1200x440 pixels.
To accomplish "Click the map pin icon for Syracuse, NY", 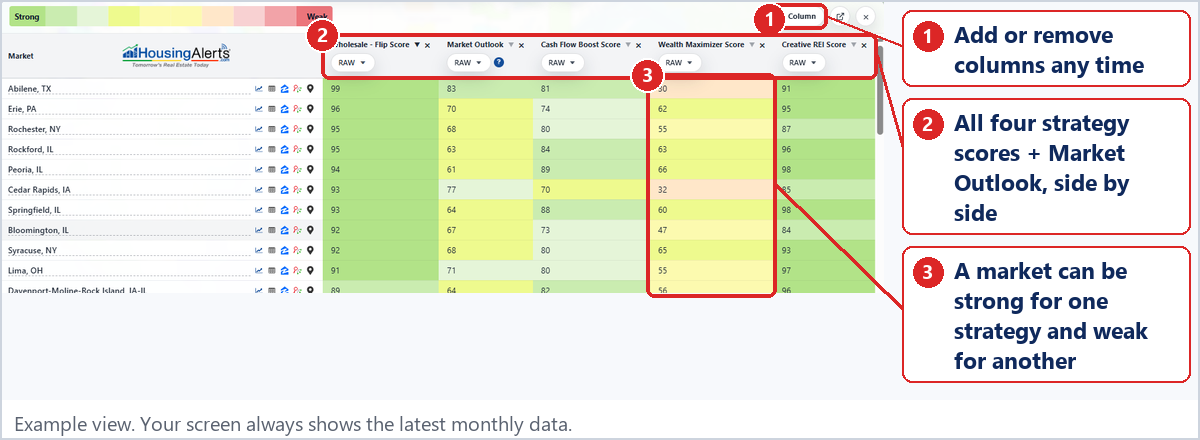I will click(x=310, y=250).
